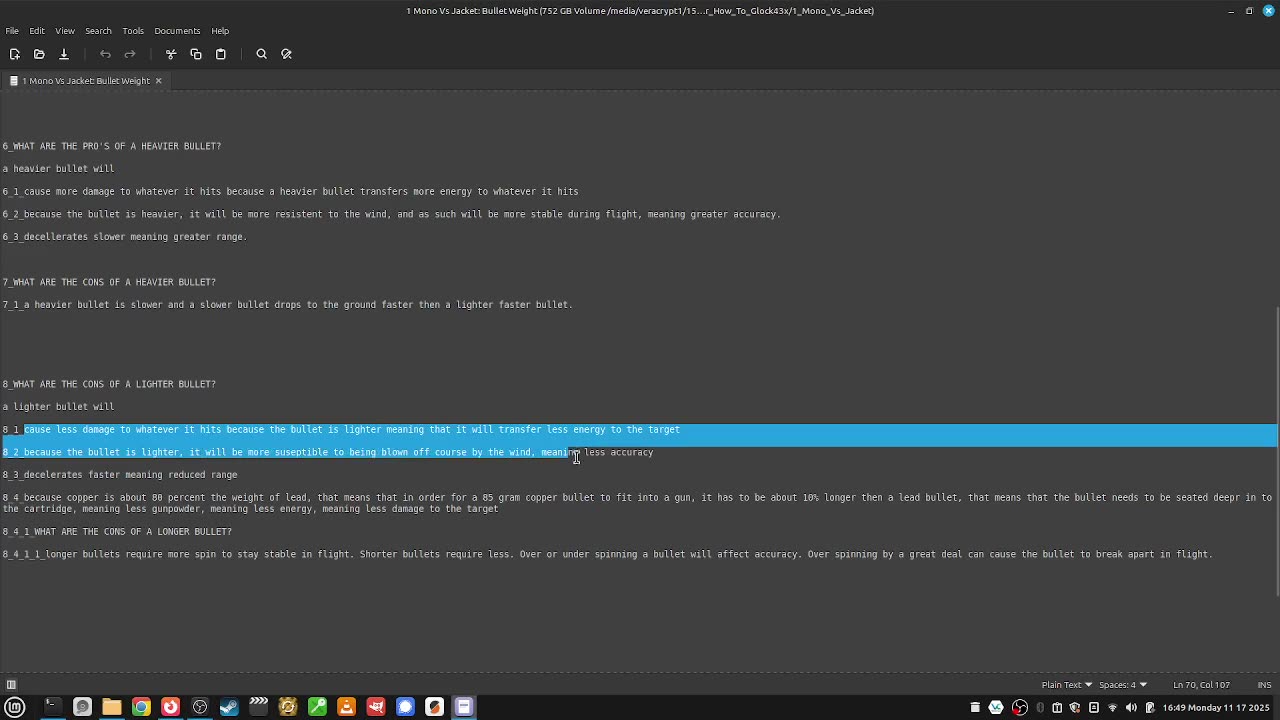The image size is (1280, 720).
Task: Open the clipboard manager tray icon
Action: coord(1057,707)
